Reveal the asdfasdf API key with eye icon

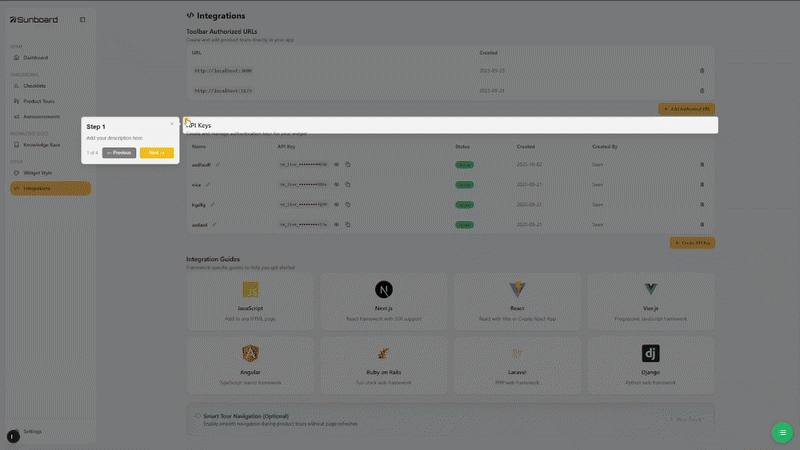point(336,164)
